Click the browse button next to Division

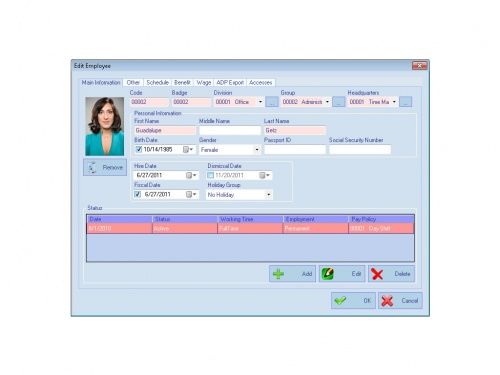click(x=272, y=102)
